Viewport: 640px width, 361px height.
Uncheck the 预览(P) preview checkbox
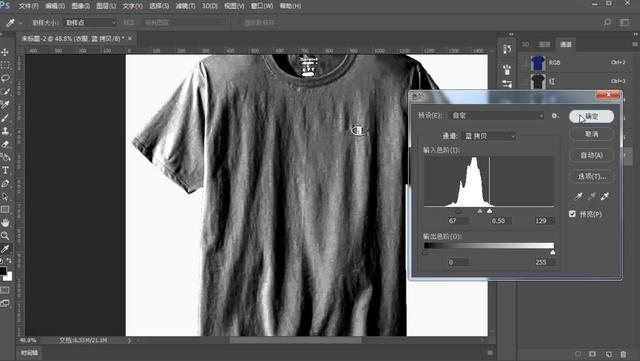point(572,214)
